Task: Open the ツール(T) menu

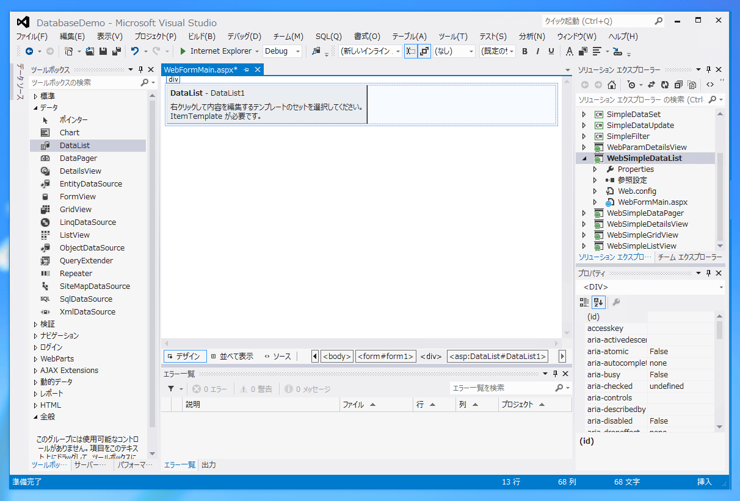Action: 453,36
